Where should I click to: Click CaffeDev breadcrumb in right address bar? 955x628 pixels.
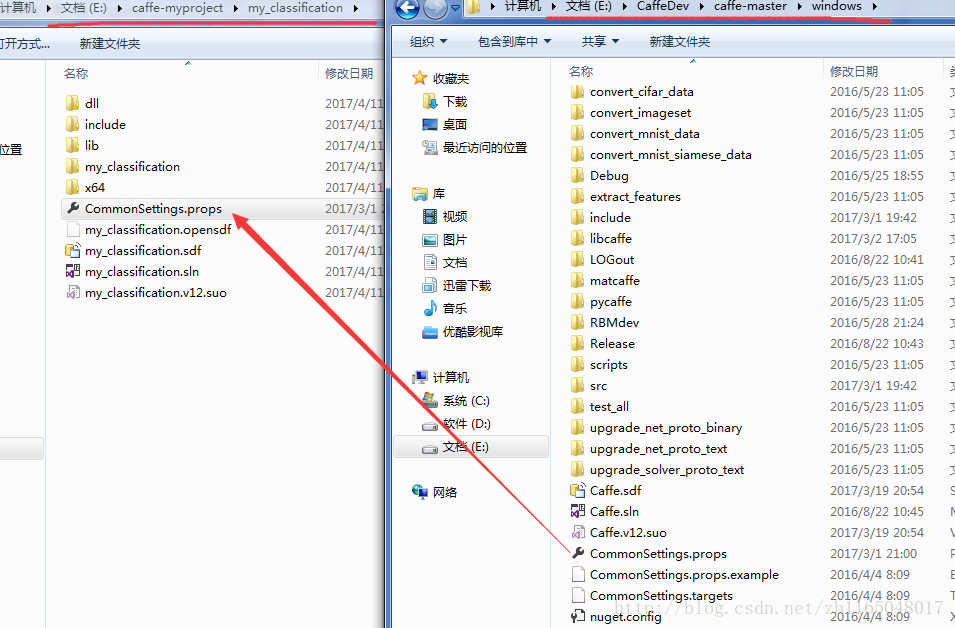tap(663, 6)
